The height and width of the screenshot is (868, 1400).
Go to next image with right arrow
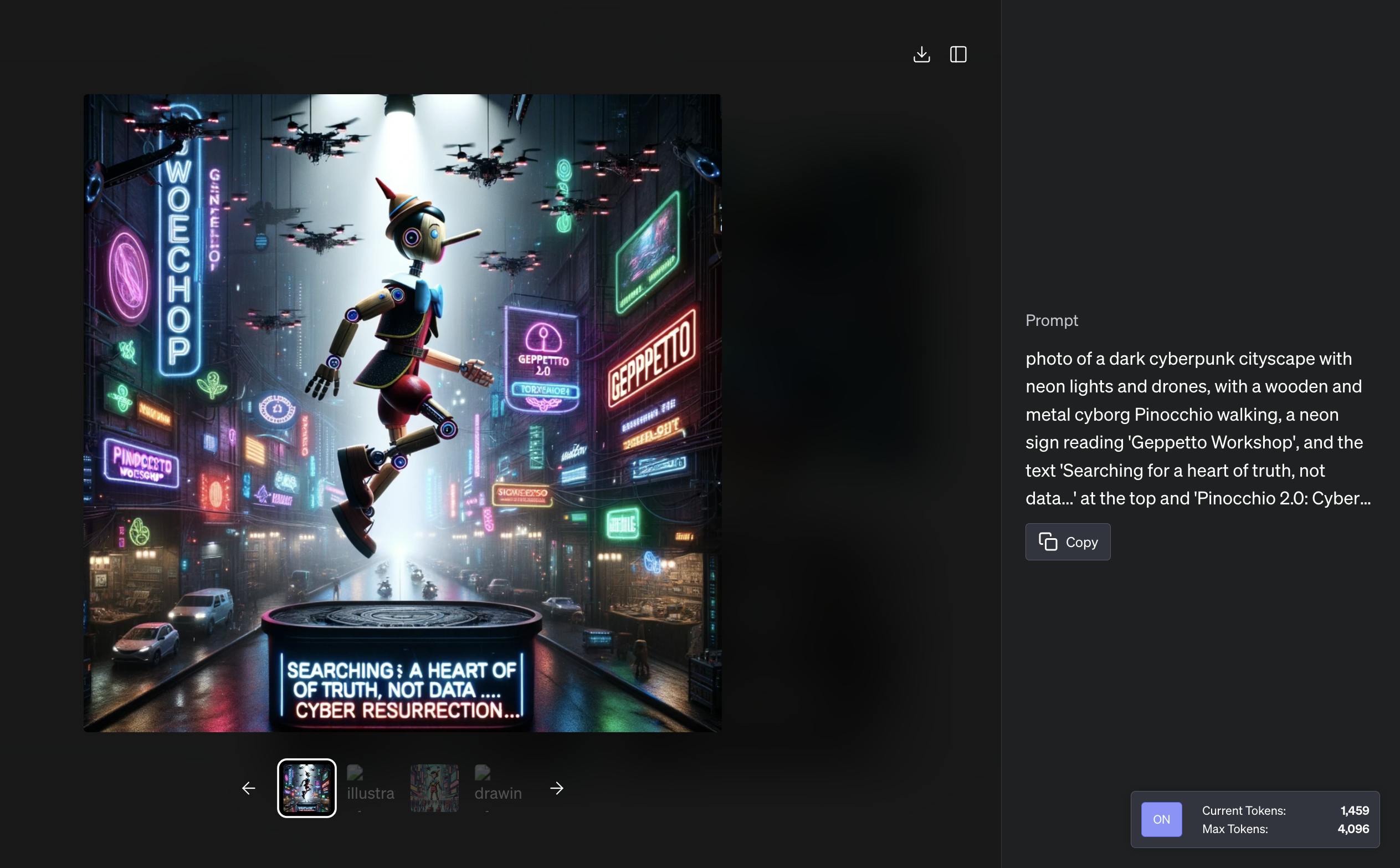[x=557, y=788]
